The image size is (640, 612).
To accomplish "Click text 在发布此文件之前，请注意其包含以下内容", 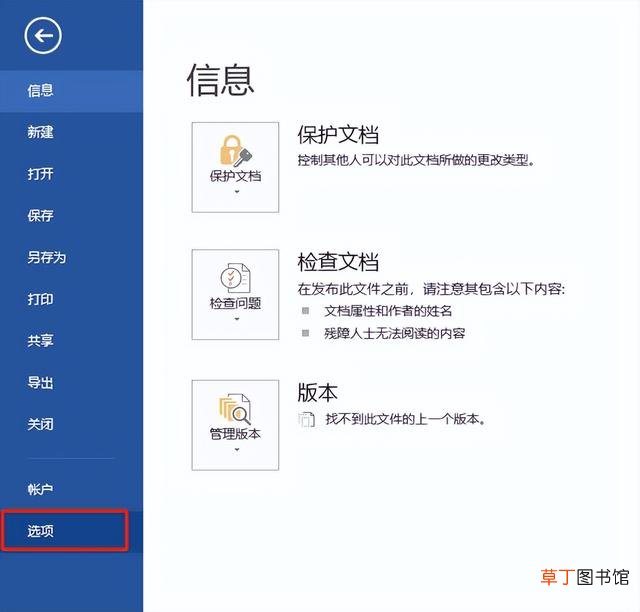I will coord(431,289).
